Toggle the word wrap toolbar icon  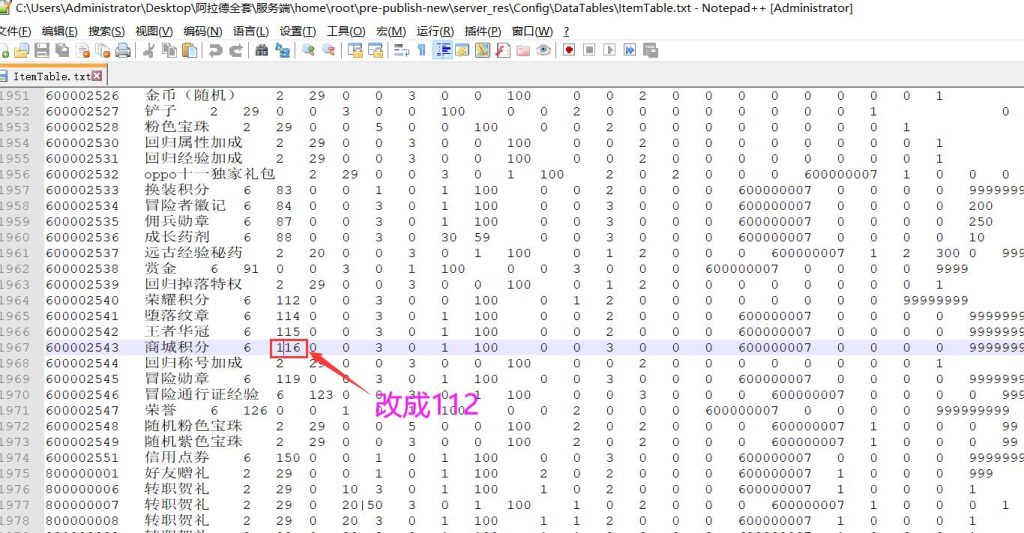pos(402,50)
